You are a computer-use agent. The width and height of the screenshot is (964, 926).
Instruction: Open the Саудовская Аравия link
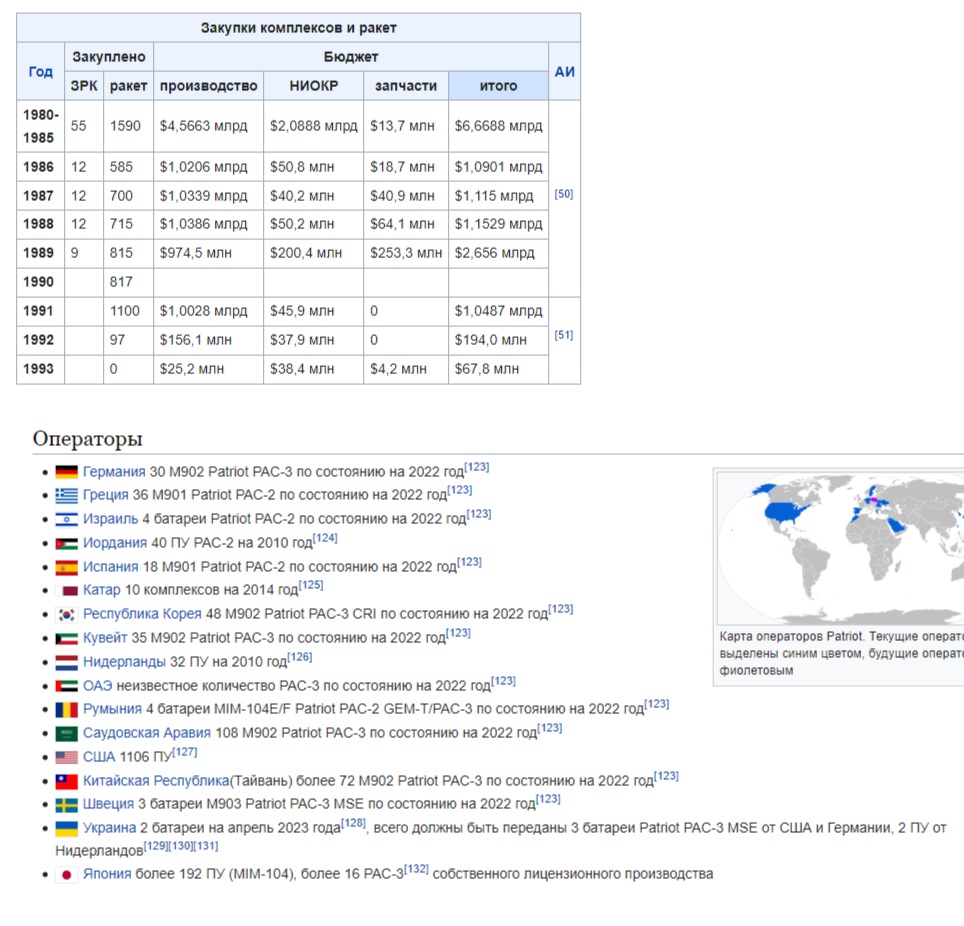click(x=147, y=733)
